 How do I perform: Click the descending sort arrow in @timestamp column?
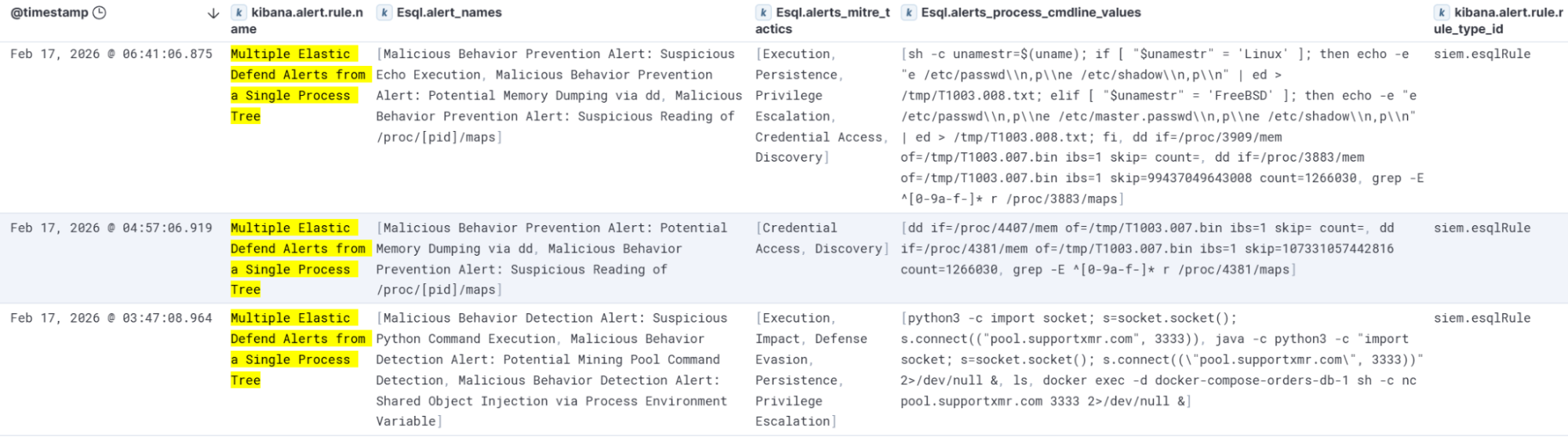(x=213, y=13)
